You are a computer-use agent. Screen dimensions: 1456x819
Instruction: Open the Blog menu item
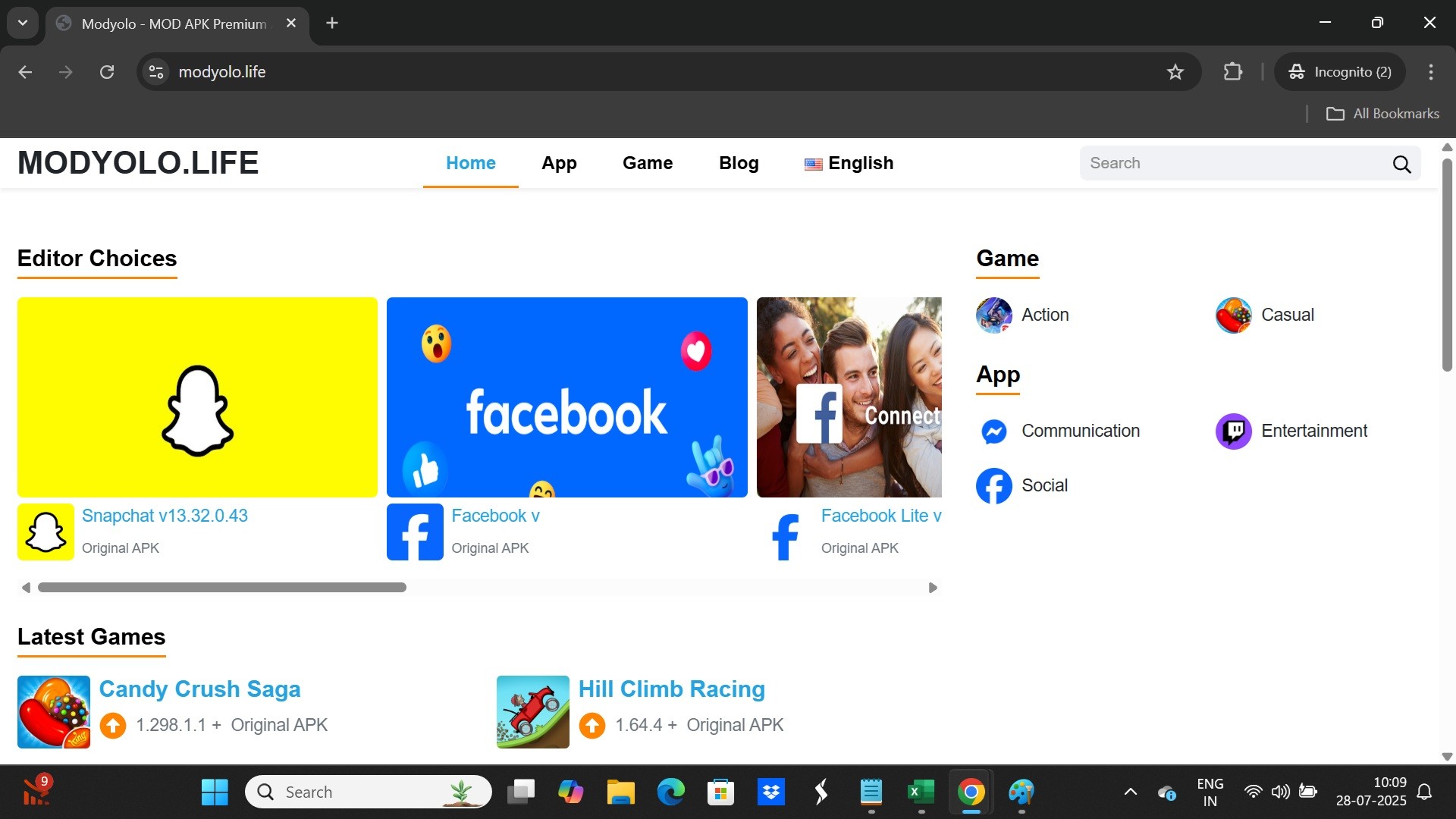coord(738,163)
